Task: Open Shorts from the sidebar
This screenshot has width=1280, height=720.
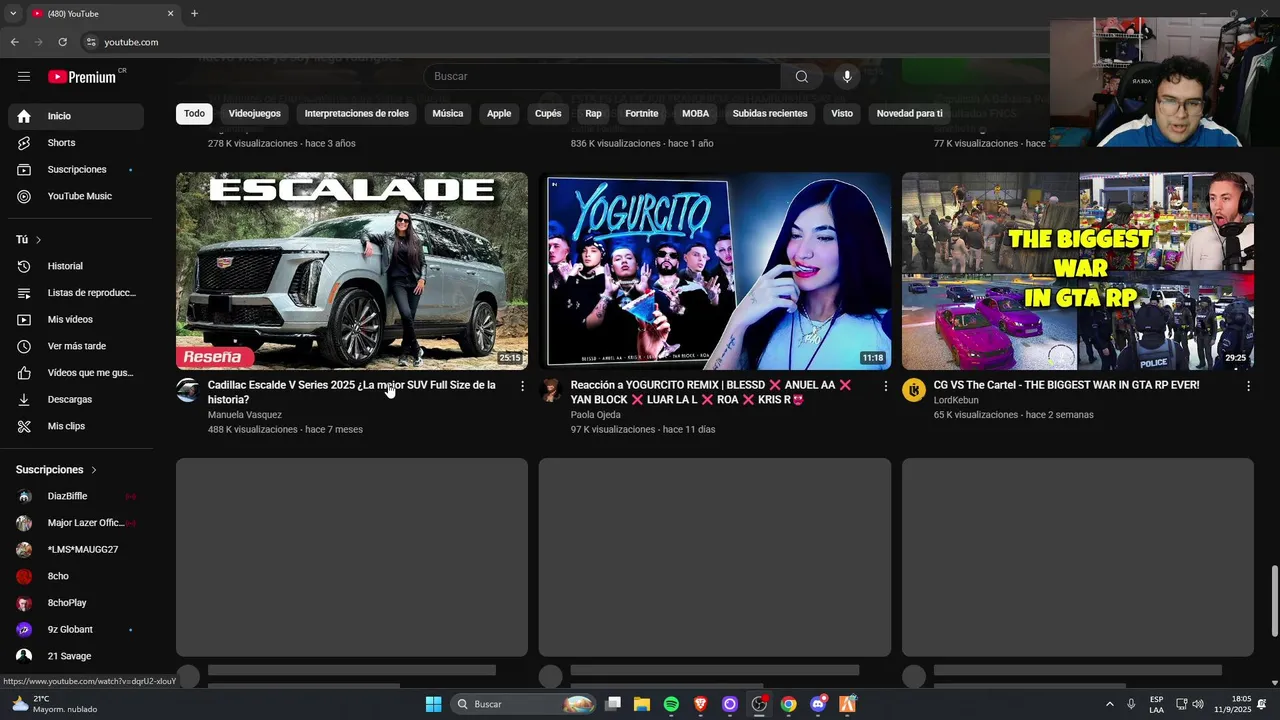Action: click(76, 143)
